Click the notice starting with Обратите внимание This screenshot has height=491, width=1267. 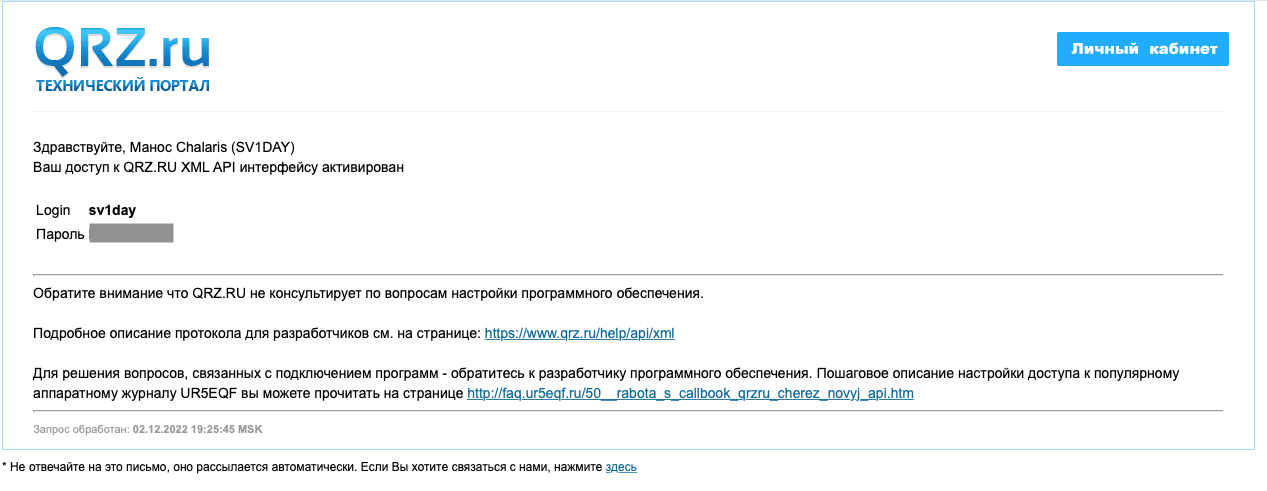[x=368, y=294]
